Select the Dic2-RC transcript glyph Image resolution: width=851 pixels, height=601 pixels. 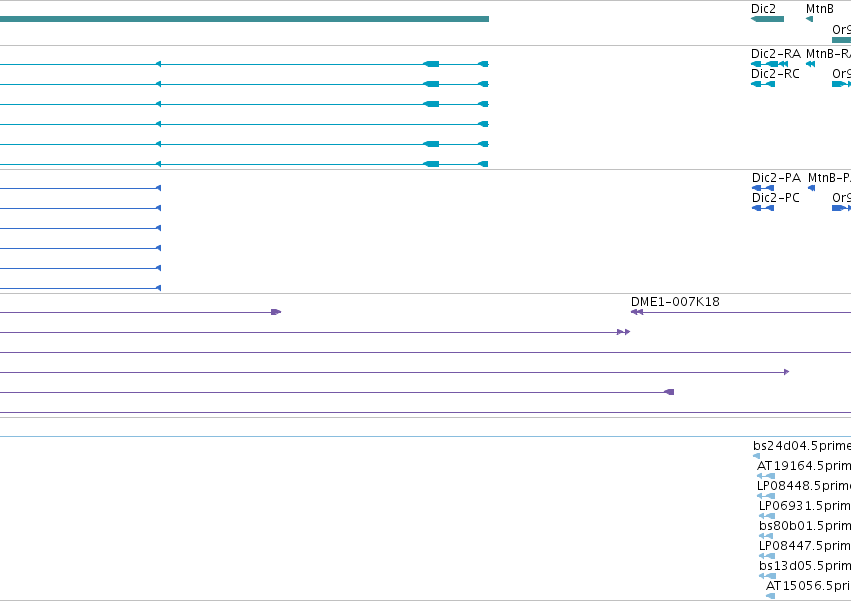[763, 84]
